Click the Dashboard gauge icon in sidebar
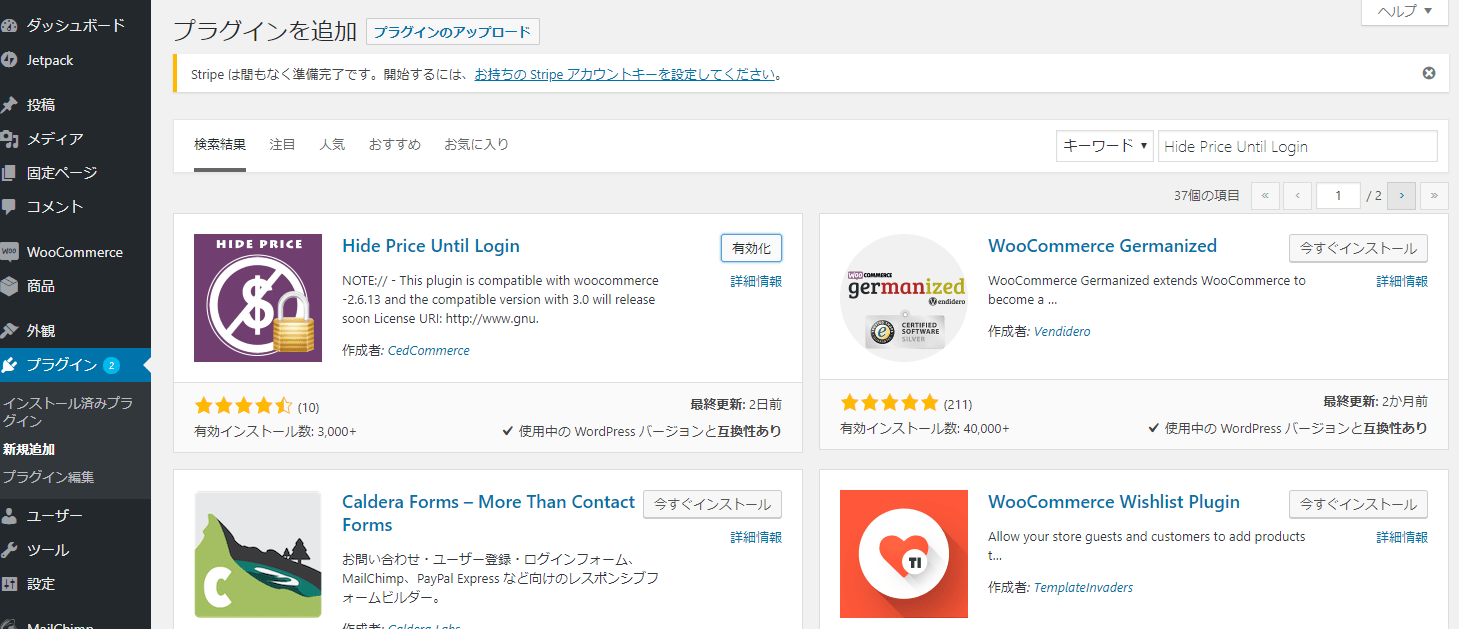The image size is (1459, 629). [9, 26]
